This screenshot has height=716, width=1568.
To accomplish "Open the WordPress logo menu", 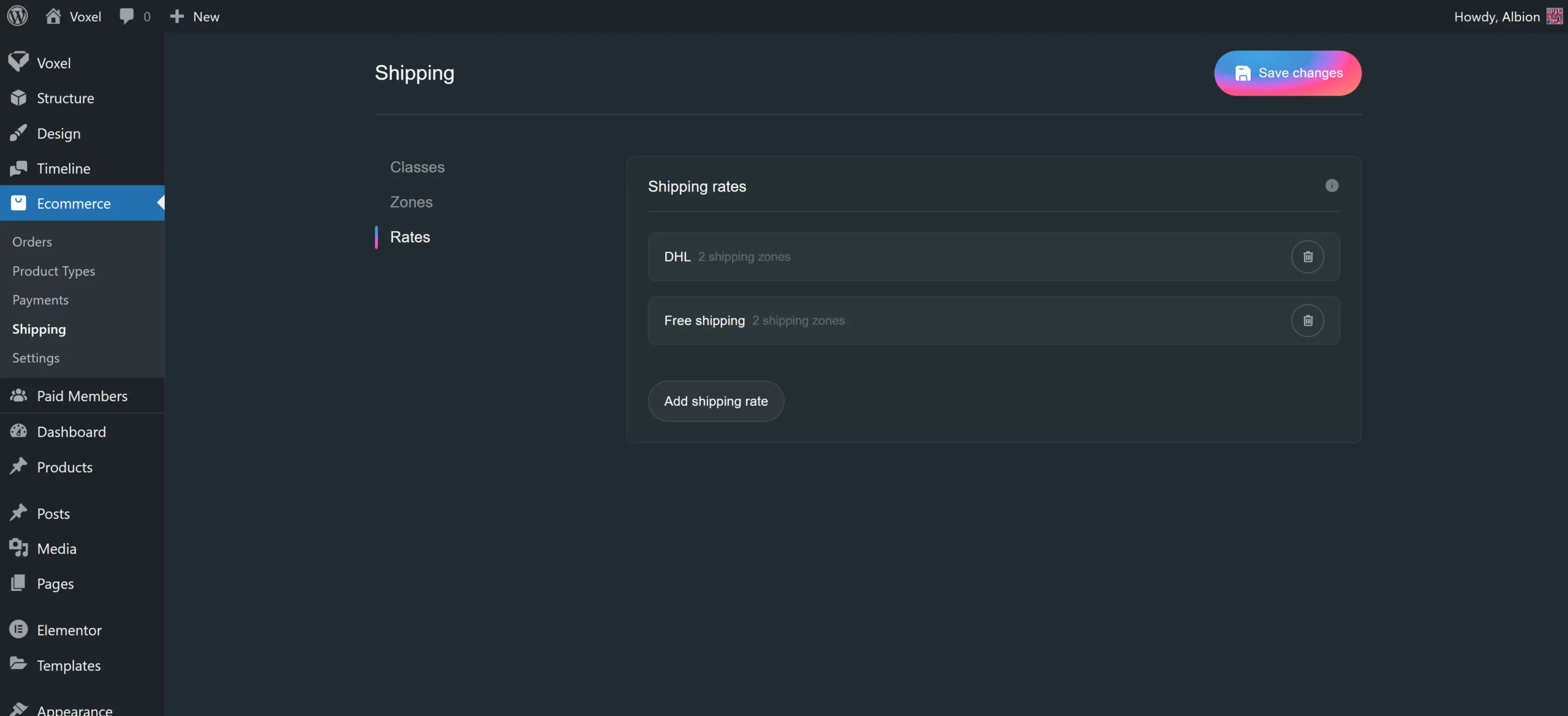I will pos(18,17).
